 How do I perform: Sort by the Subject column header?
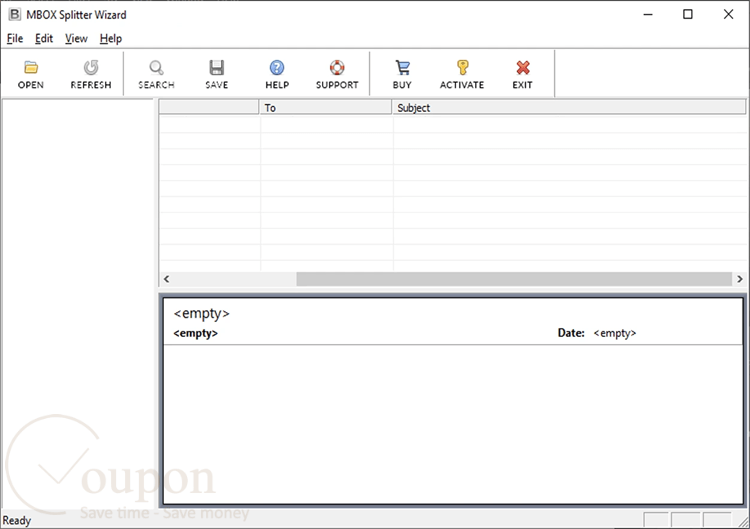pos(569,108)
